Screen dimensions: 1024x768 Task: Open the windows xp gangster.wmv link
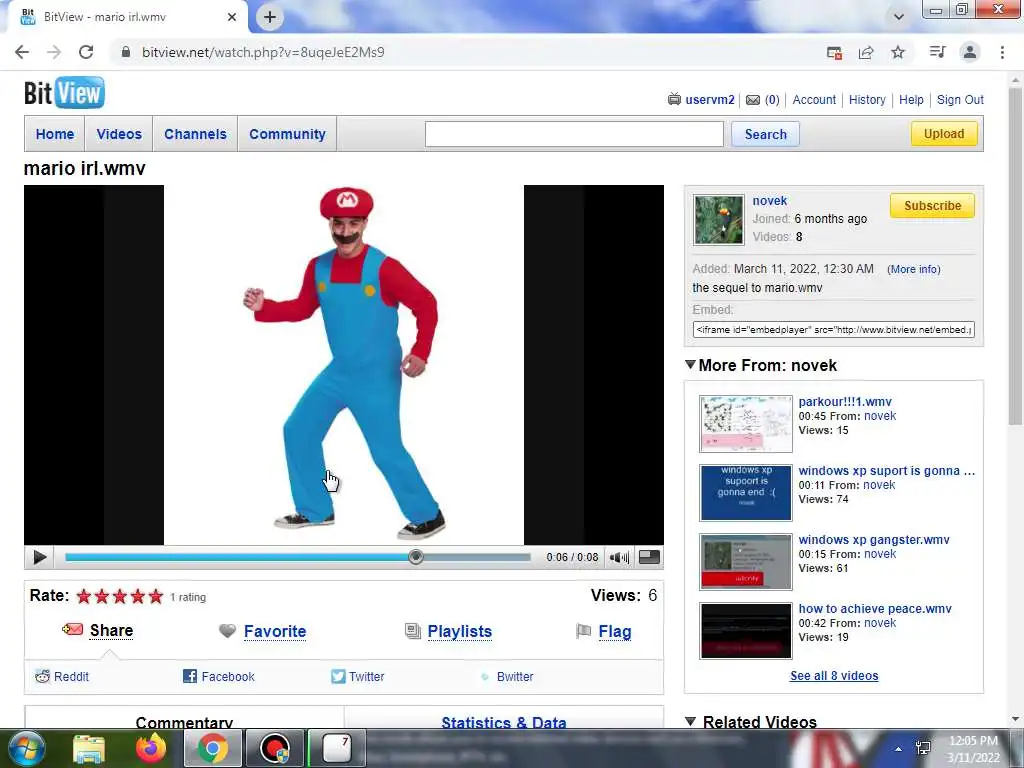874,540
